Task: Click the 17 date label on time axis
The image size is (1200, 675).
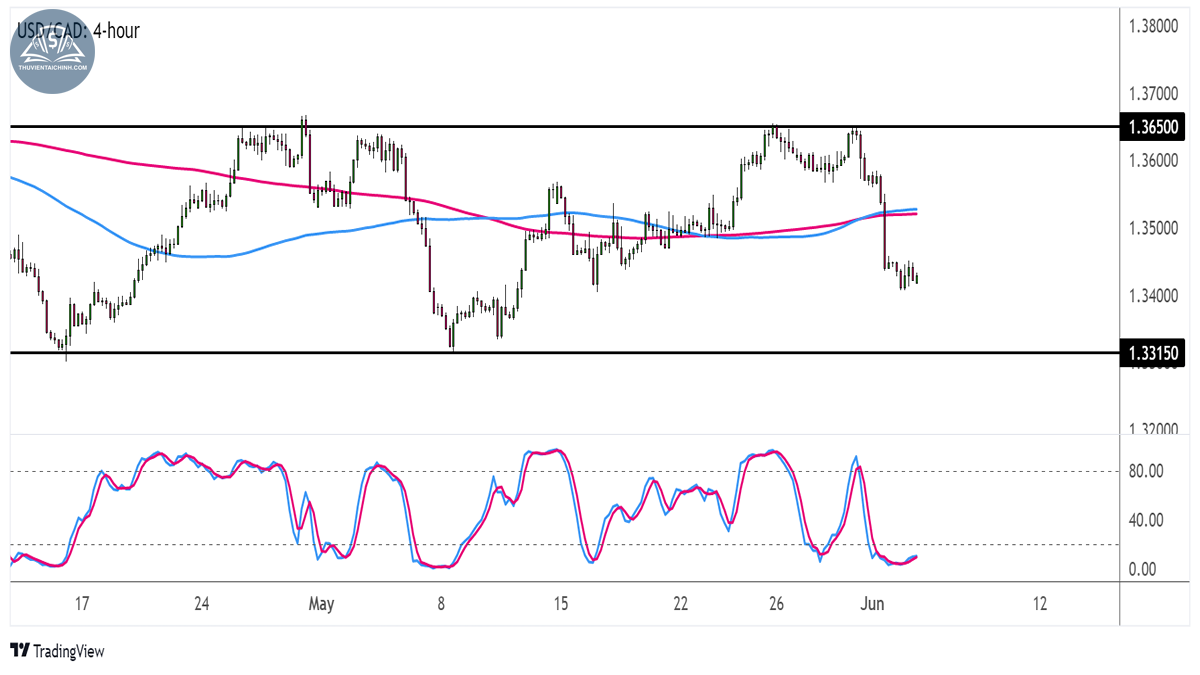Action: (x=81, y=604)
